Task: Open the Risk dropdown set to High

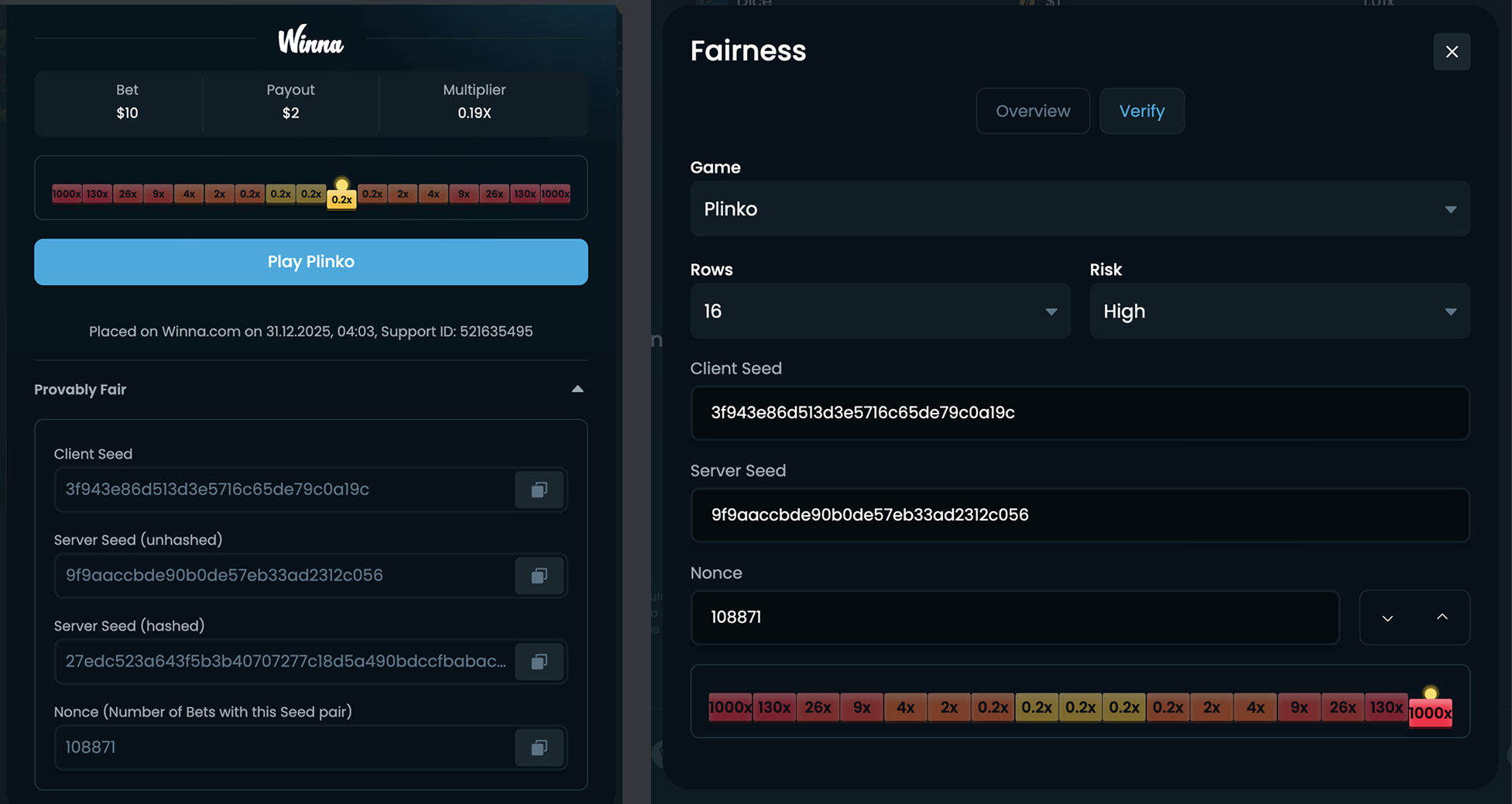Action: pyautogui.click(x=1280, y=311)
